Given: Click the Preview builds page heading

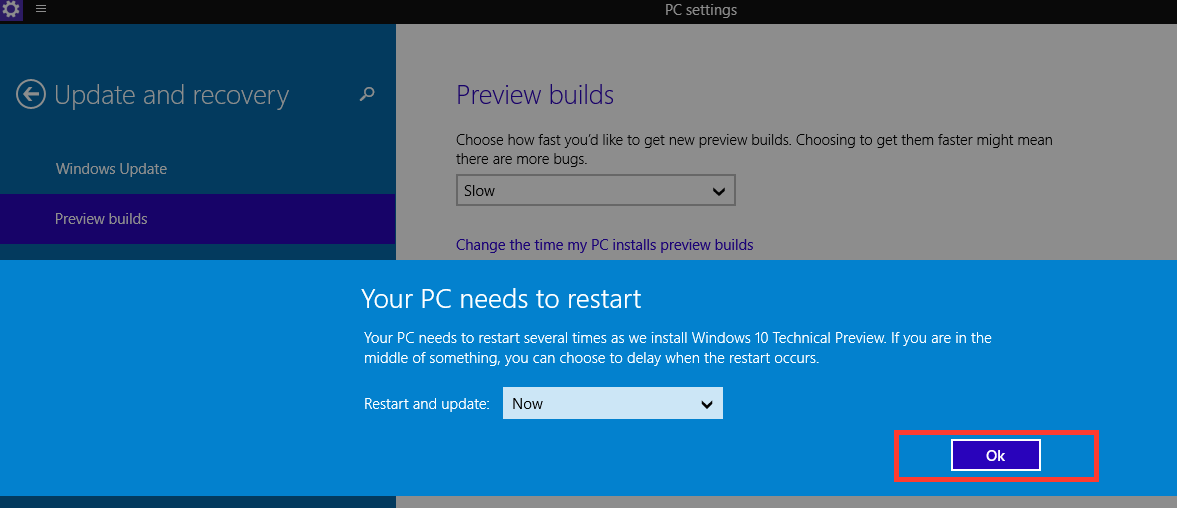Looking at the screenshot, I should pos(535,95).
